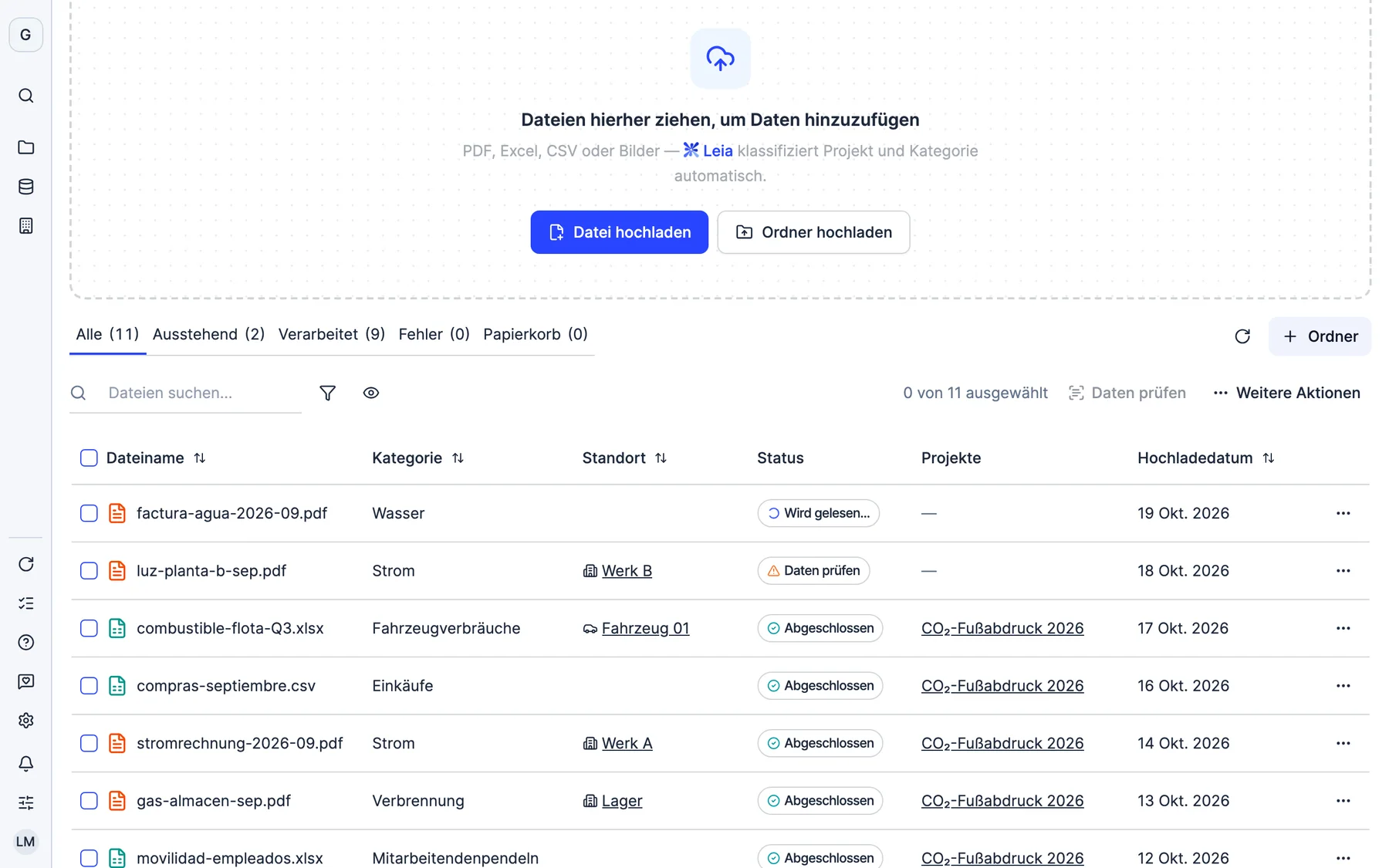Image resolution: width=1389 pixels, height=868 pixels.
Task: Open the row options menu for luz-planta-b-sep.pdf
Action: pos(1343,571)
